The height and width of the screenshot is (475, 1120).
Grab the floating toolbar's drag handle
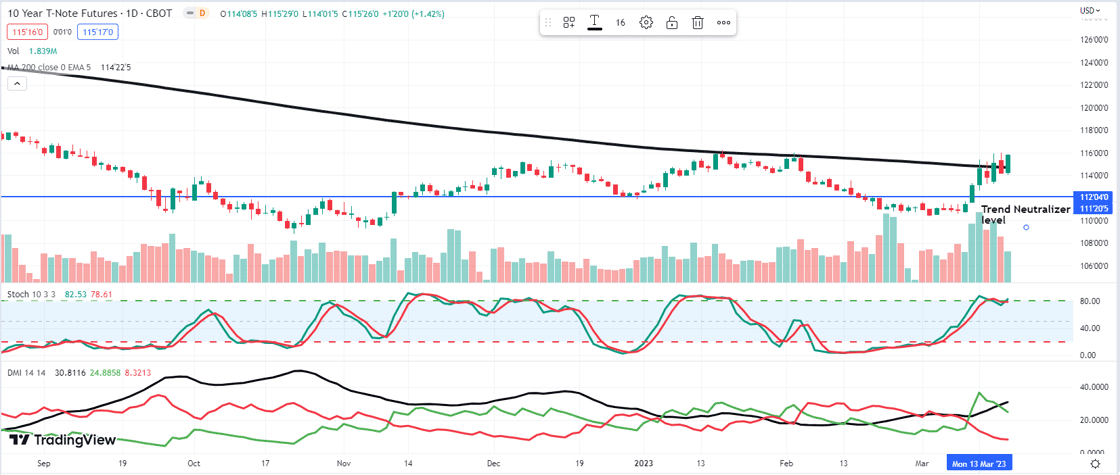click(549, 23)
